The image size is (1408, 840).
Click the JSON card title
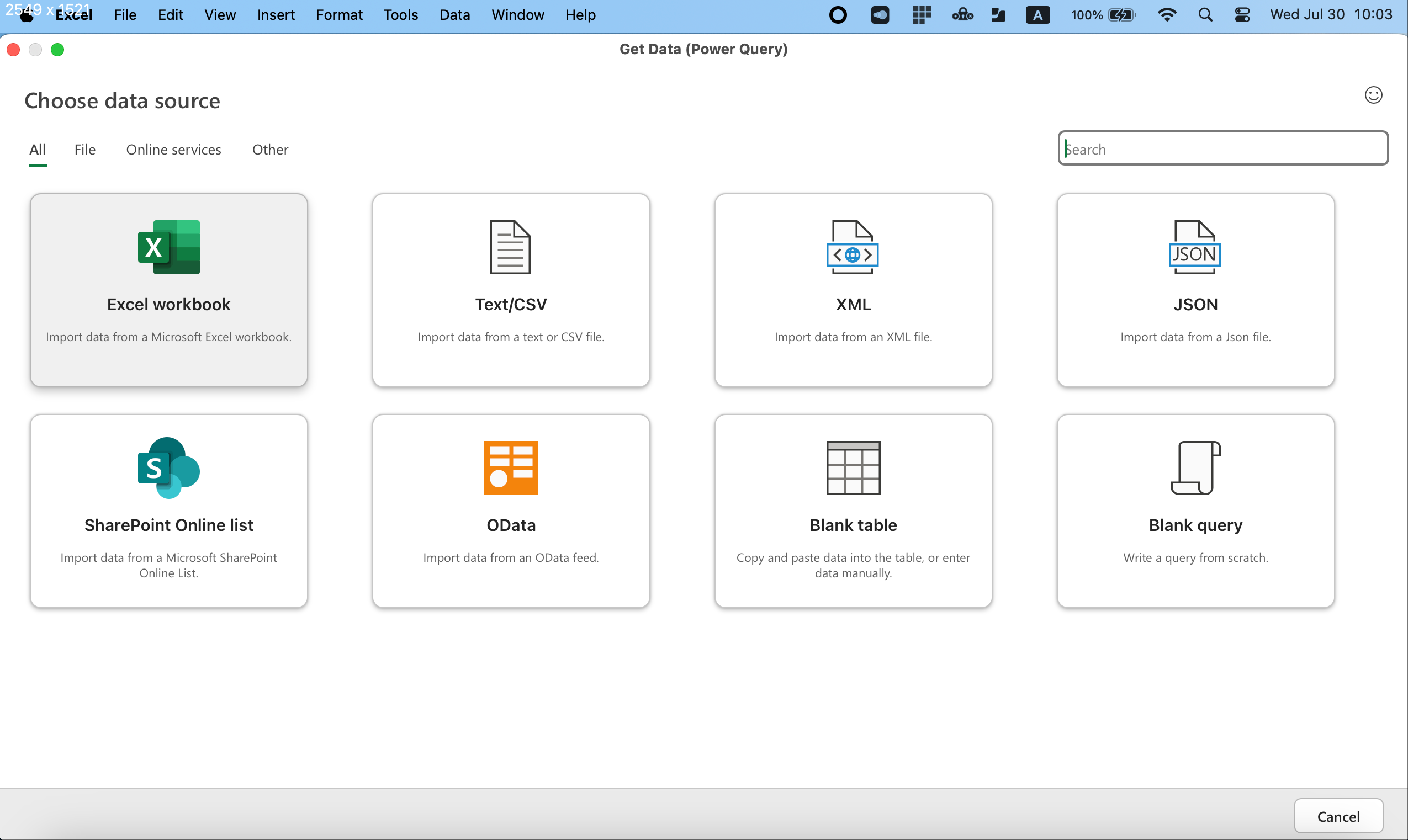pos(1195,305)
